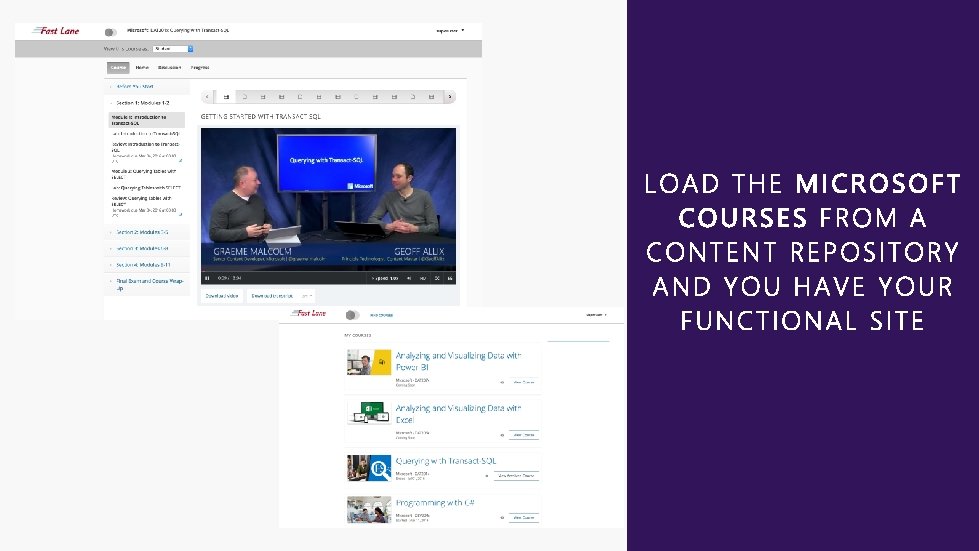Screen dimensions: 979x551
Task: Click Download video button
Action: click(x=222, y=296)
